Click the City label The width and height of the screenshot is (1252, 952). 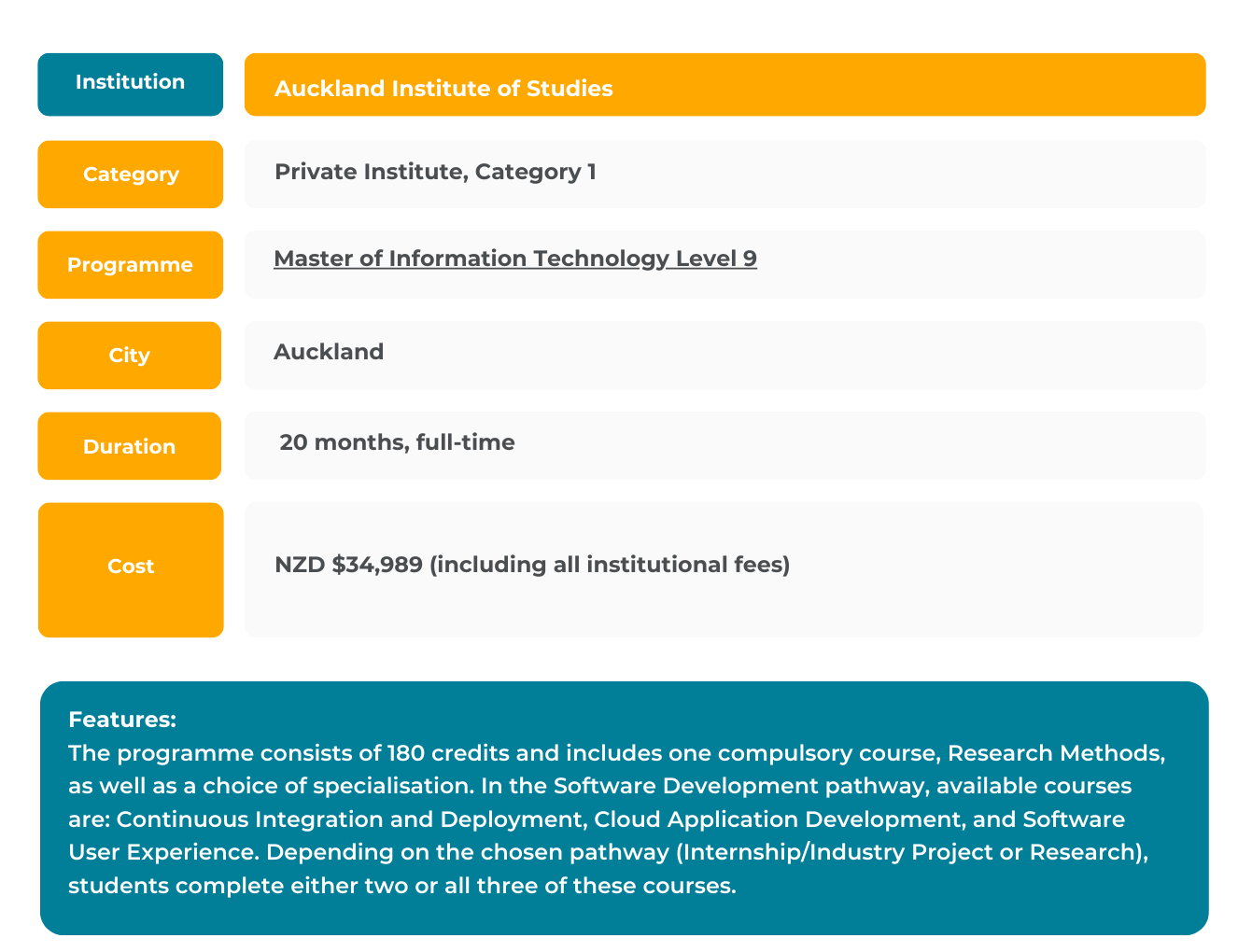[130, 356]
